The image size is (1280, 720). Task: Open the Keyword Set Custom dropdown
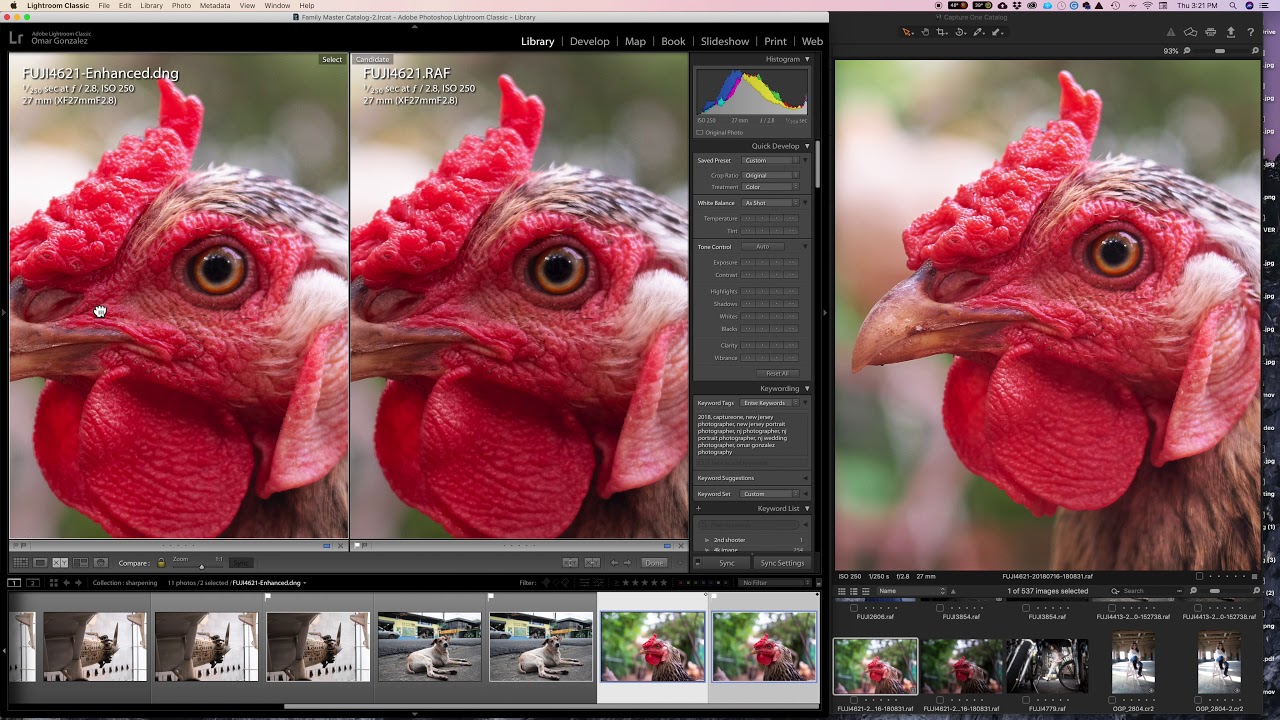[x=770, y=494]
